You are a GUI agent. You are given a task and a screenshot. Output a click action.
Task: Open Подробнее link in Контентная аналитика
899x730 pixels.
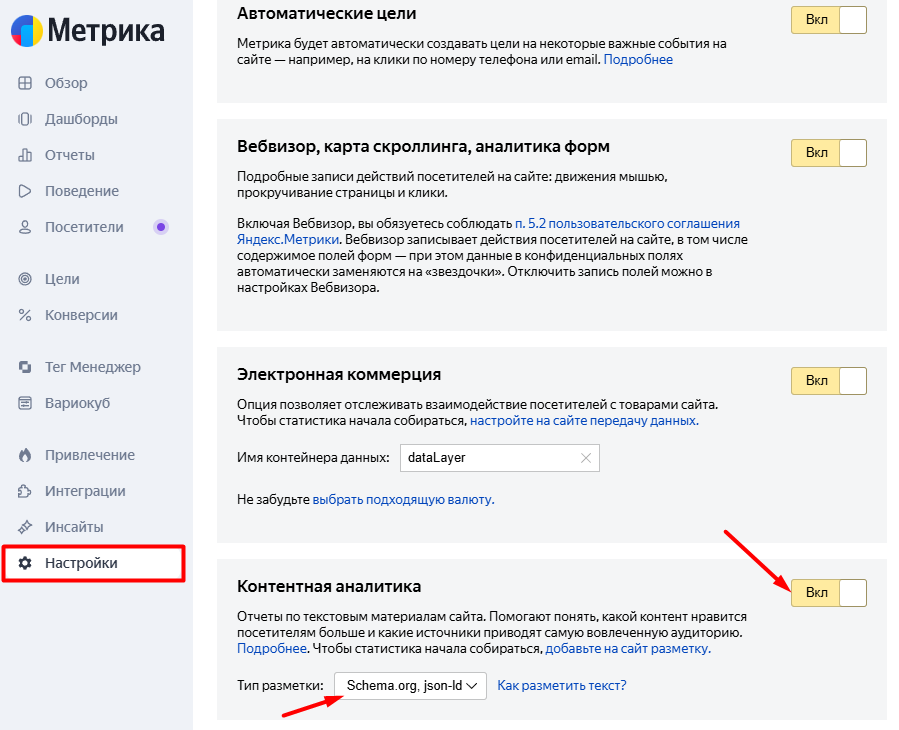tap(272, 649)
